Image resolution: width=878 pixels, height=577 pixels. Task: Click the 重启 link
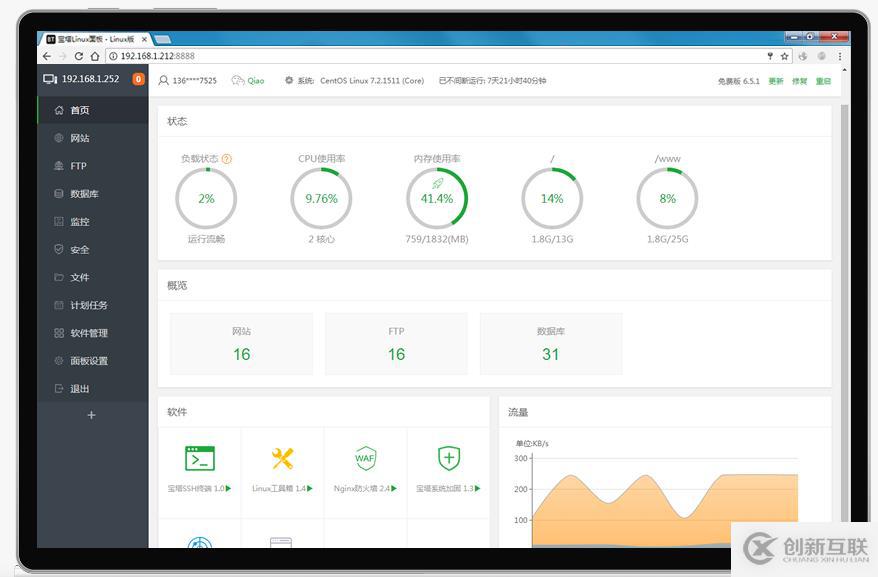tap(823, 81)
